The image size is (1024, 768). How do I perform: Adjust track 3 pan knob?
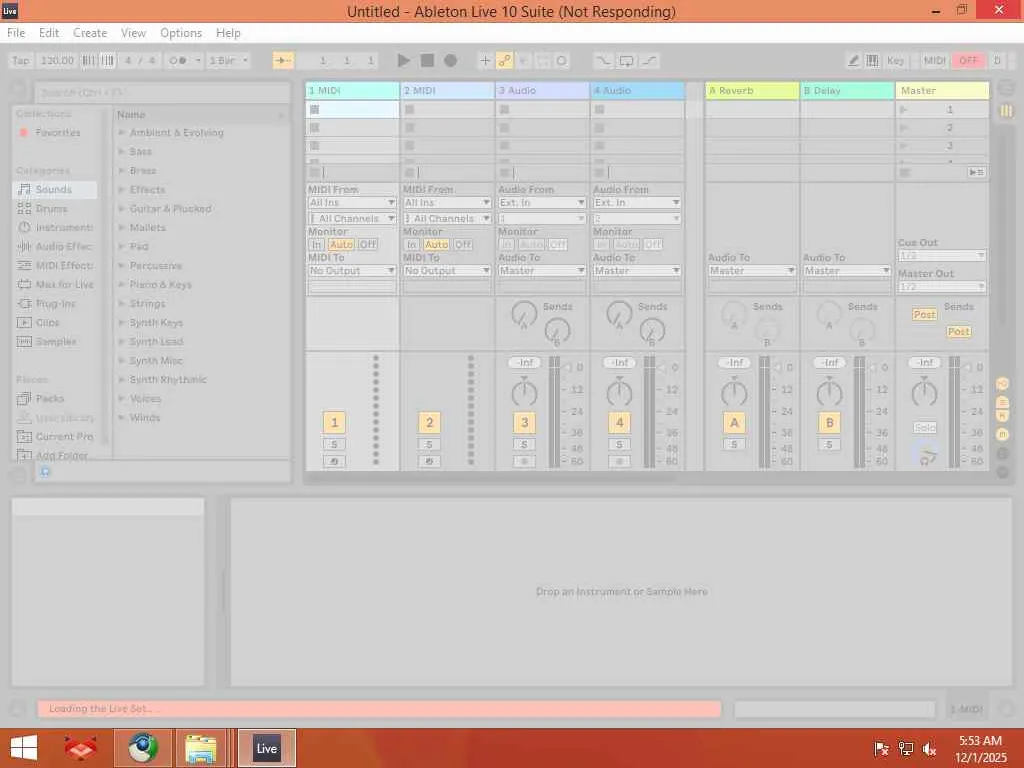pyautogui.click(x=524, y=393)
